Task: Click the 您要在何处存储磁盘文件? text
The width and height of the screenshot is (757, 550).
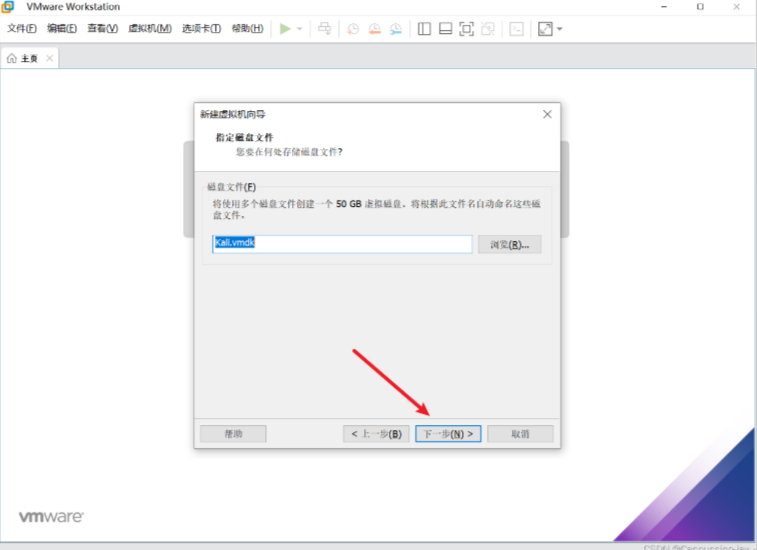Action: 289,152
